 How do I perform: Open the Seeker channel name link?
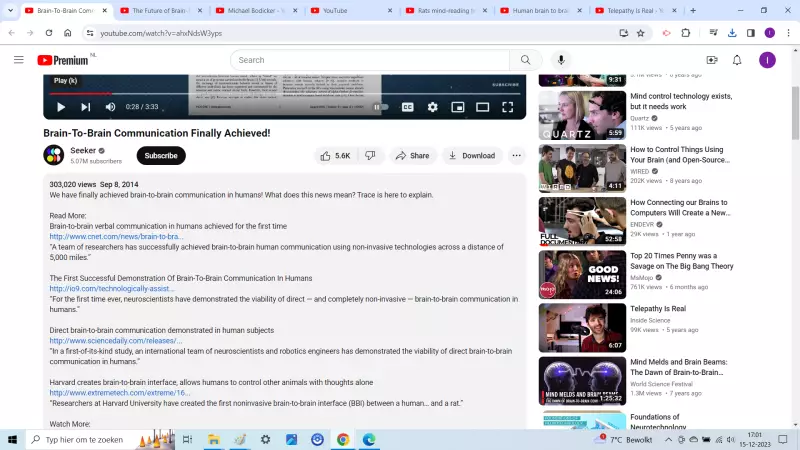tap(83, 151)
